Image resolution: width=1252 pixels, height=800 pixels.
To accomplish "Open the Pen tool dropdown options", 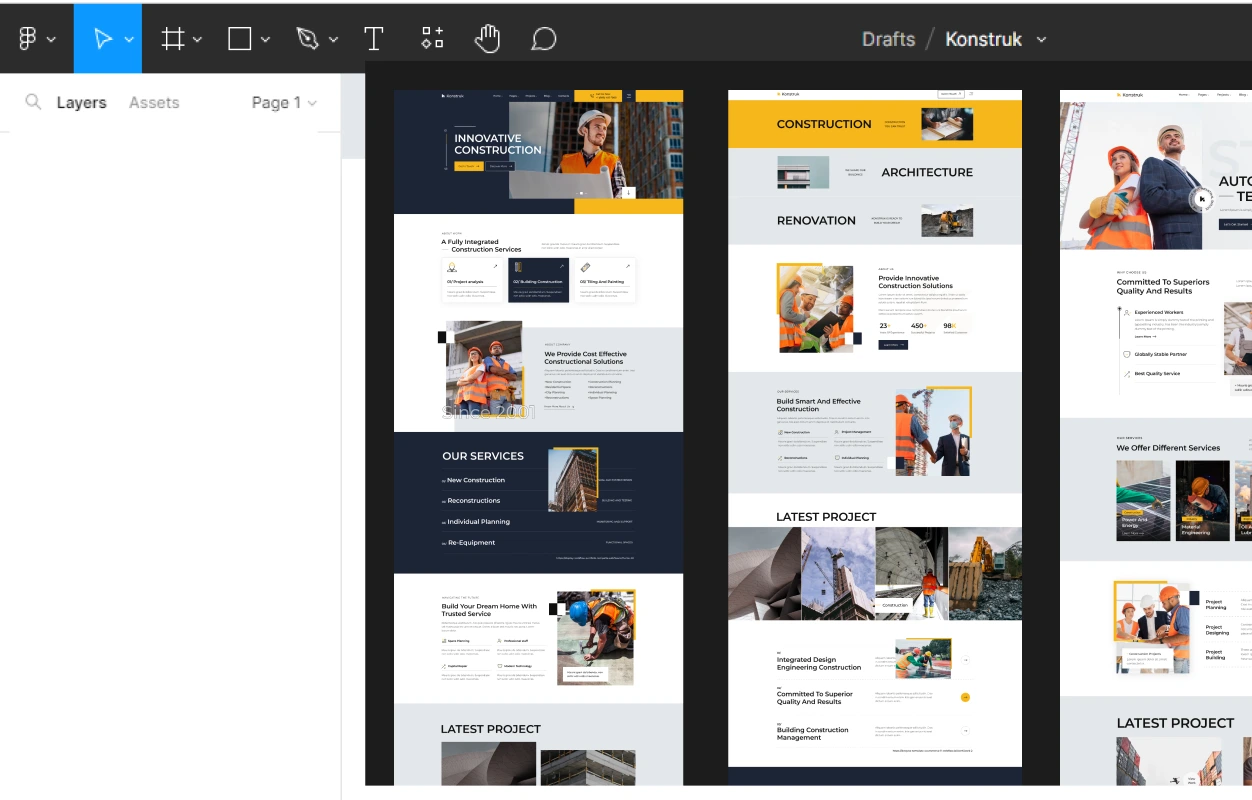I will point(333,38).
